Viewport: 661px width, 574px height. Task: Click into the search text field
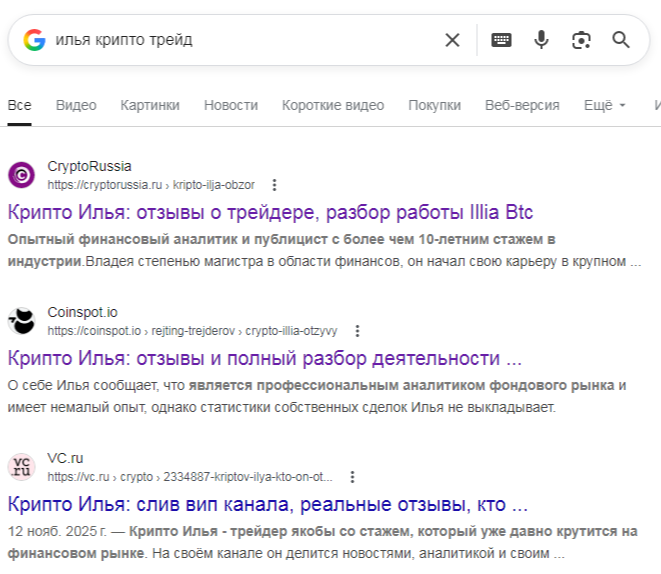coord(240,40)
